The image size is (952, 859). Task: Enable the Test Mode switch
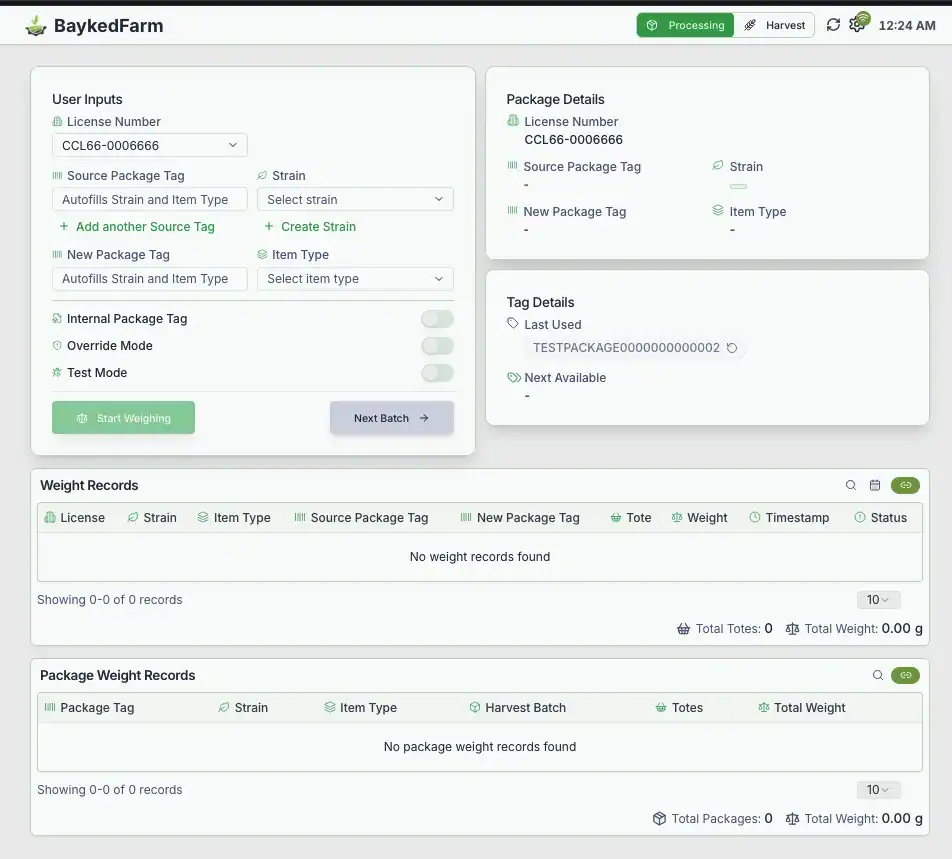click(x=437, y=373)
